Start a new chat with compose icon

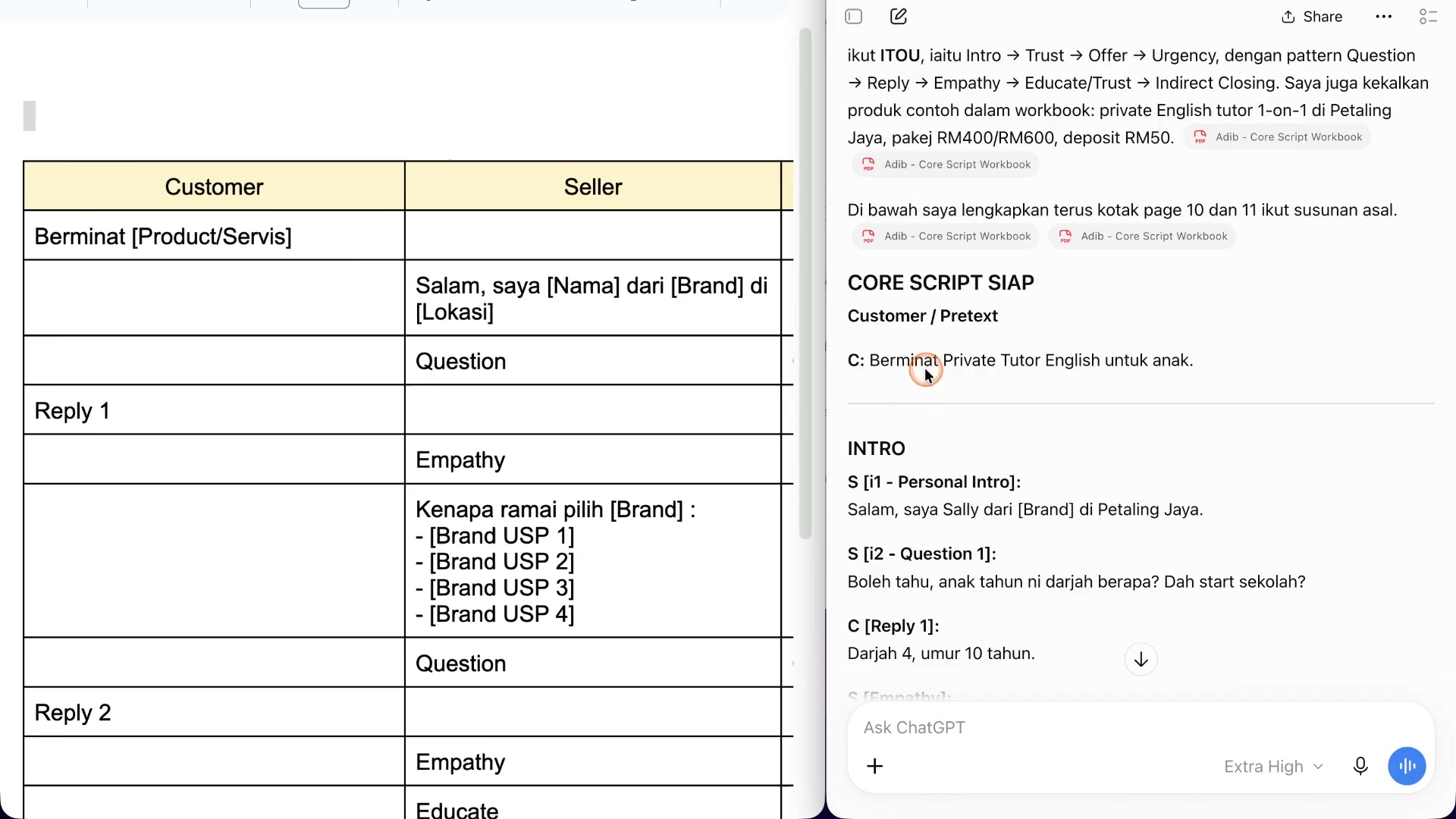point(899,17)
